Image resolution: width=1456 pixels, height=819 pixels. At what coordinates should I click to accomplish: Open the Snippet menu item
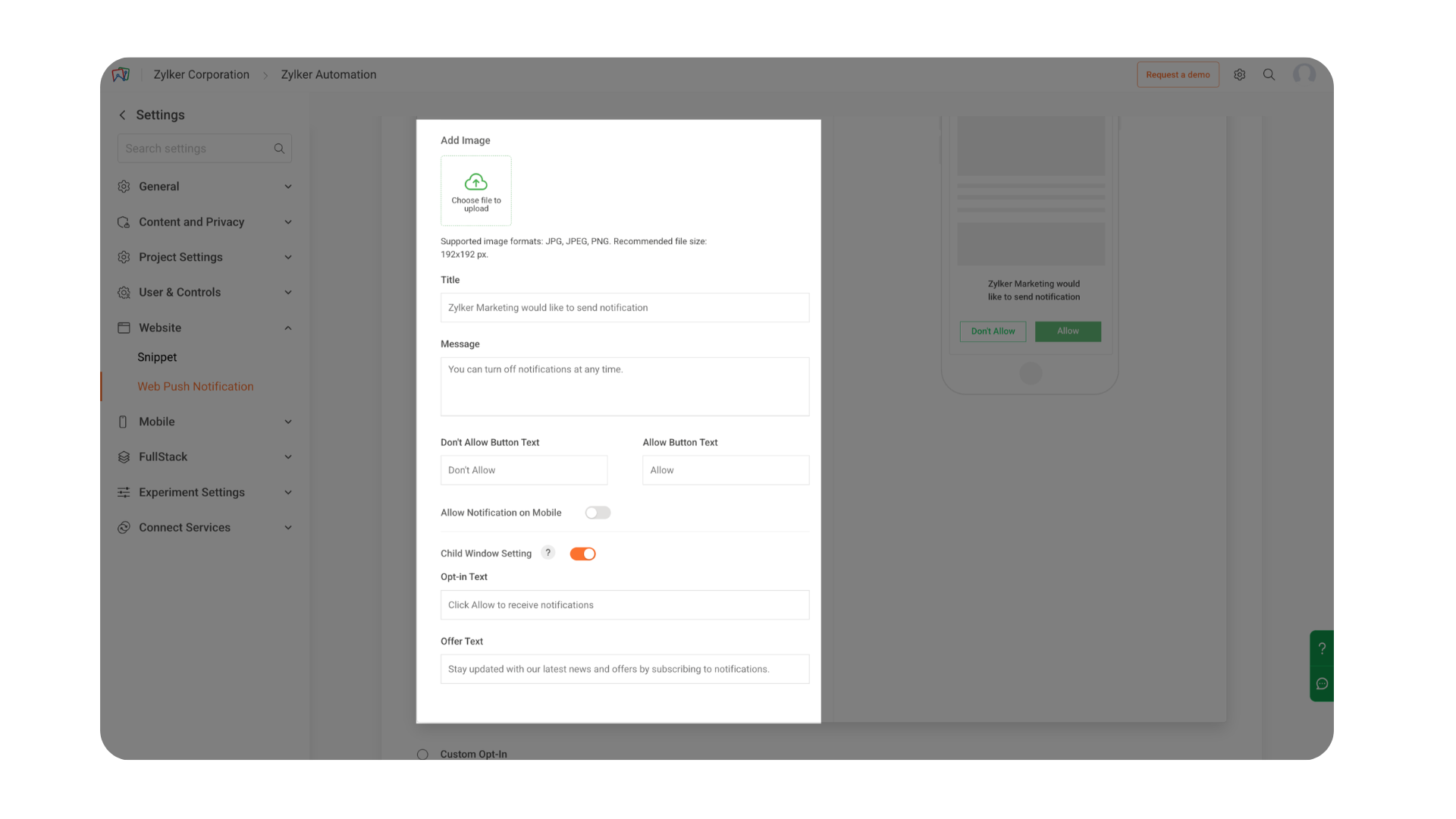coord(157,357)
